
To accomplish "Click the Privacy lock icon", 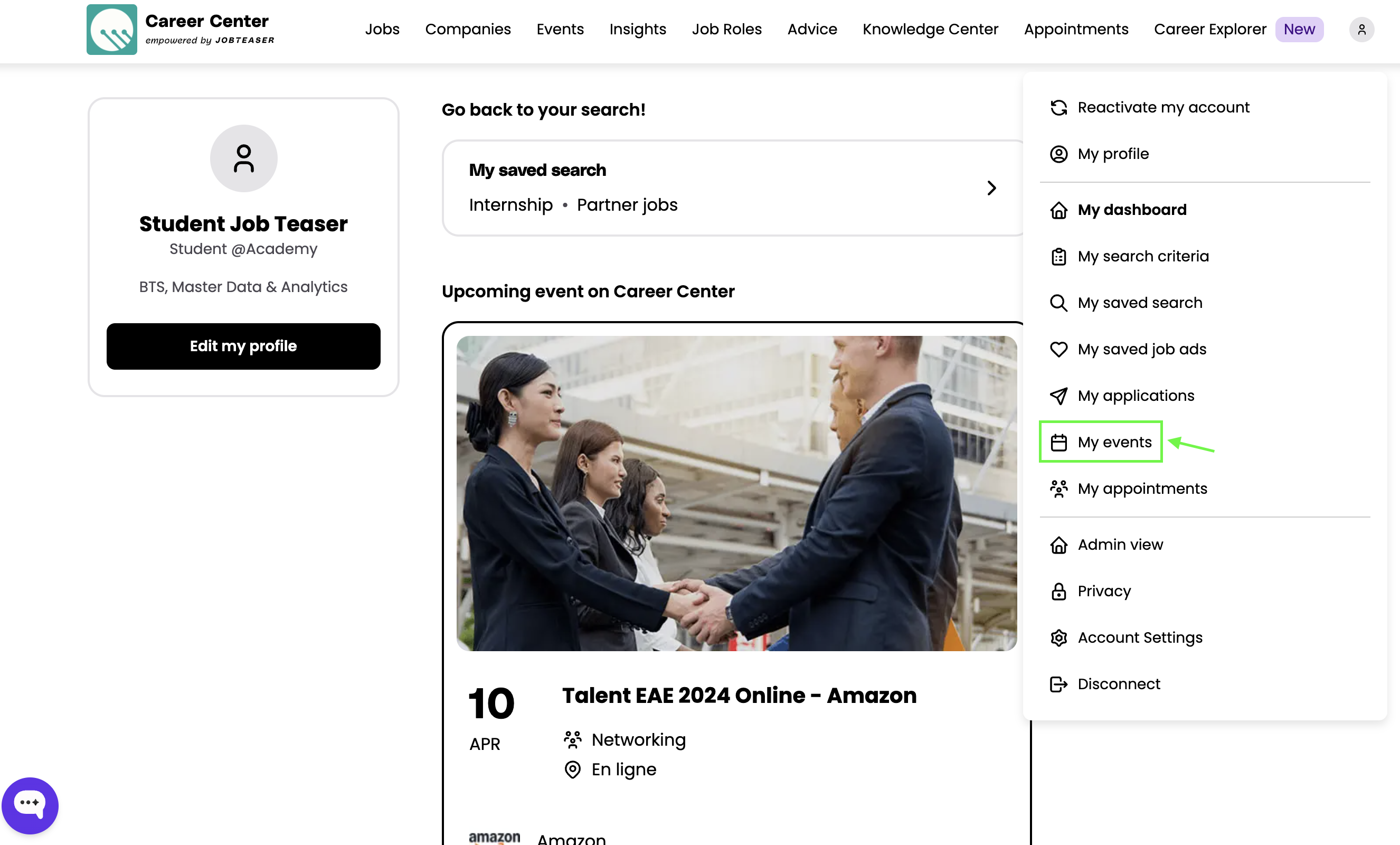I will pos(1058,591).
